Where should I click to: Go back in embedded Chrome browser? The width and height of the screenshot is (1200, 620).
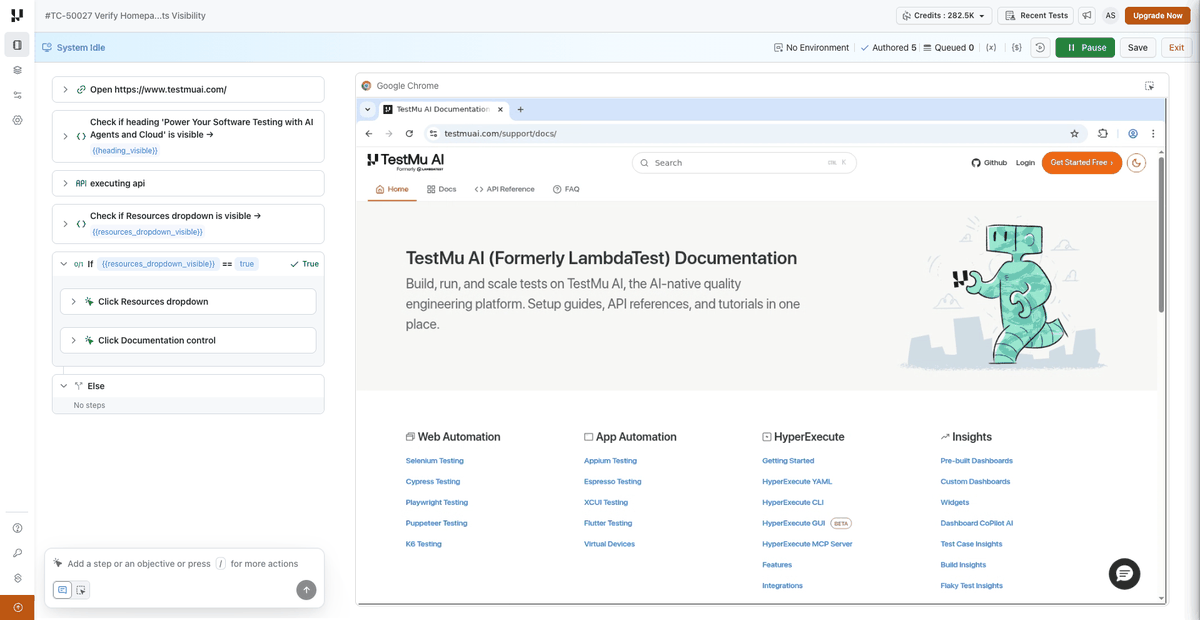tap(368, 133)
